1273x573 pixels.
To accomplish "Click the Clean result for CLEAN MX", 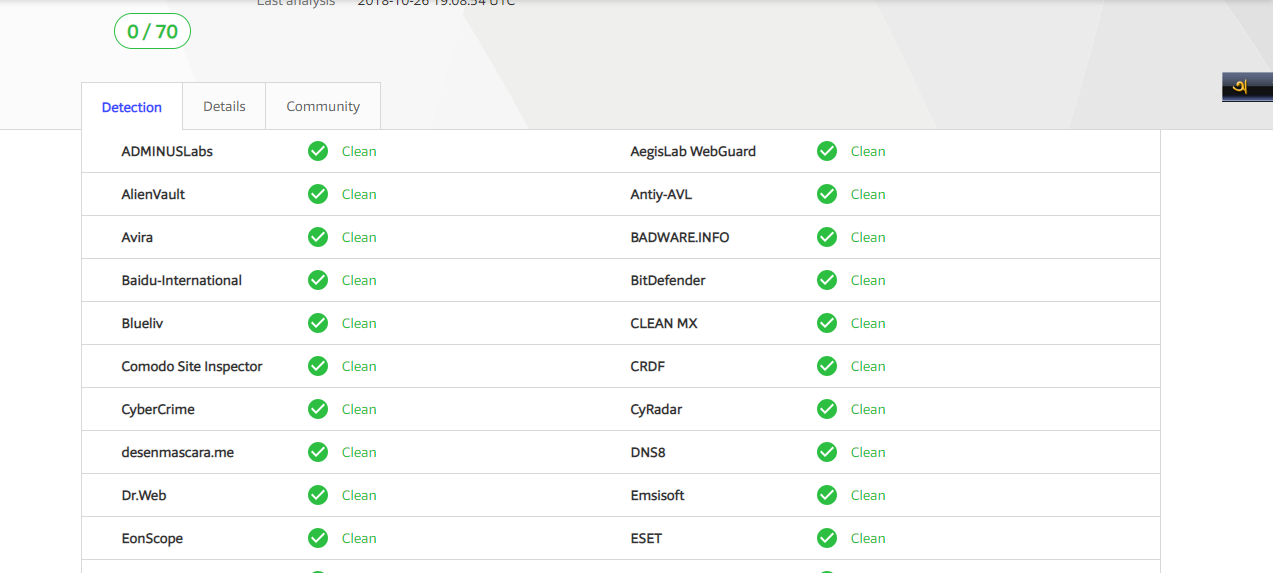I will [x=868, y=323].
